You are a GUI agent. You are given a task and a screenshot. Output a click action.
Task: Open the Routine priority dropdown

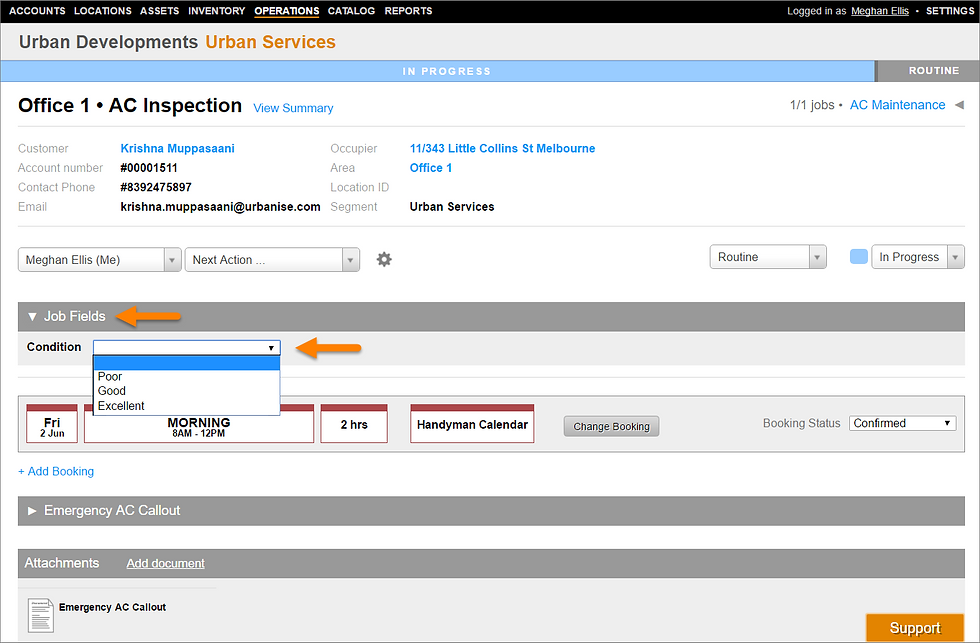[768, 257]
